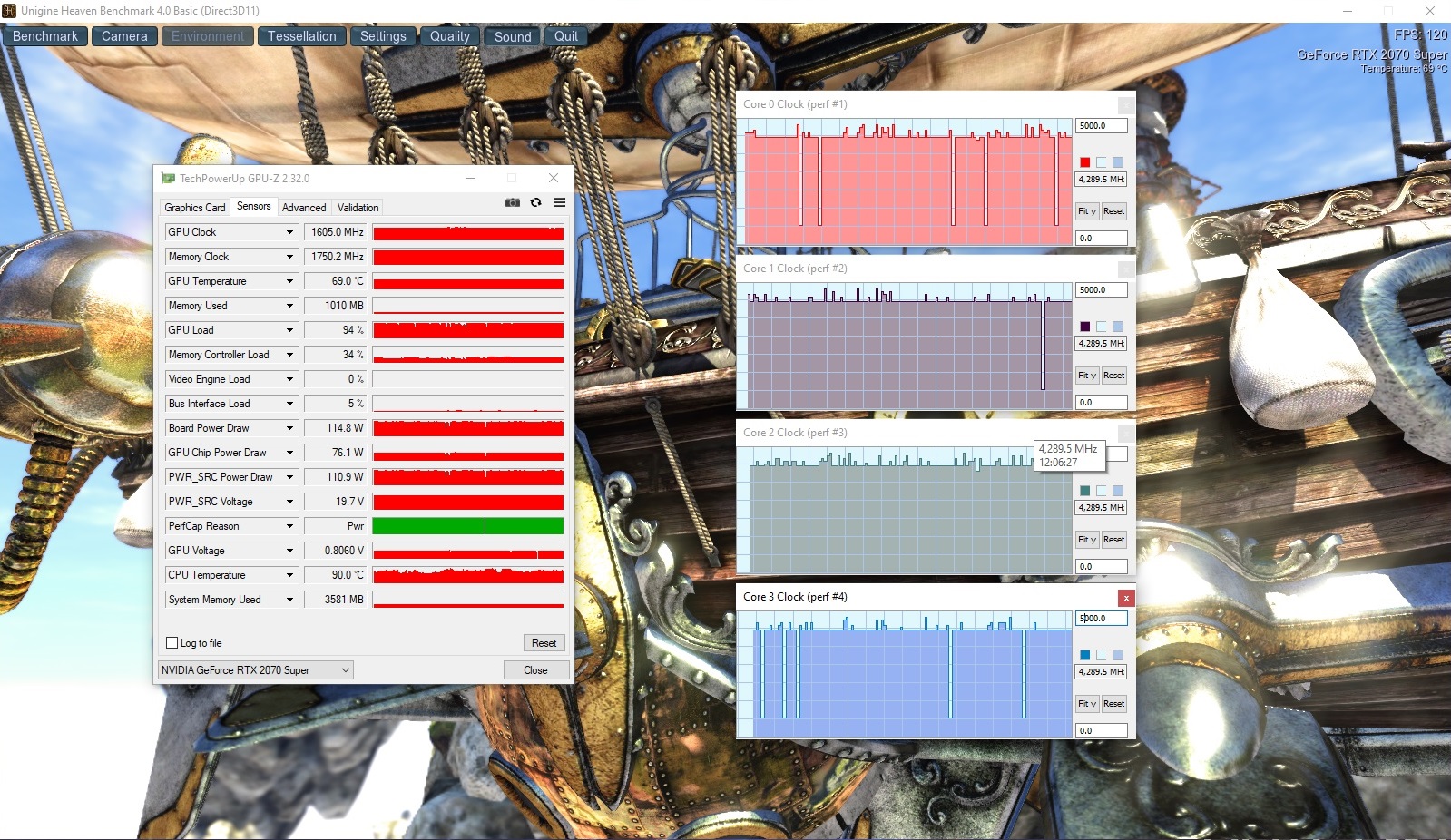Expand the Video Engine Load dropdown

click(x=289, y=379)
